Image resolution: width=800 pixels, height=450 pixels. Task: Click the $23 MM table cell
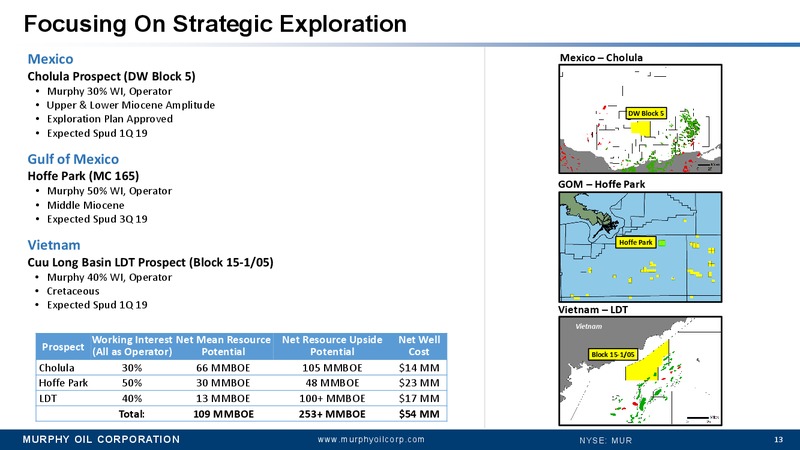click(419, 383)
